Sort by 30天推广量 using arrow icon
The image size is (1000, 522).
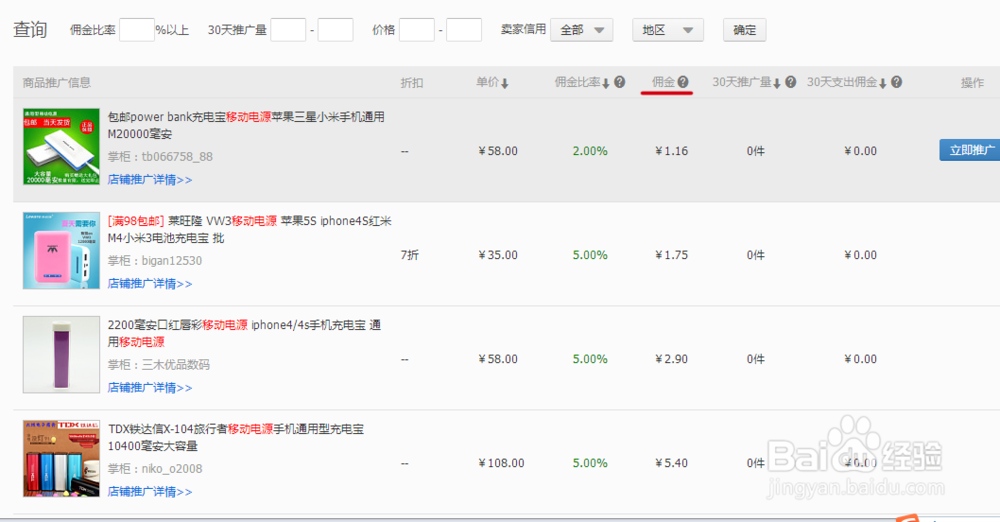(x=777, y=84)
